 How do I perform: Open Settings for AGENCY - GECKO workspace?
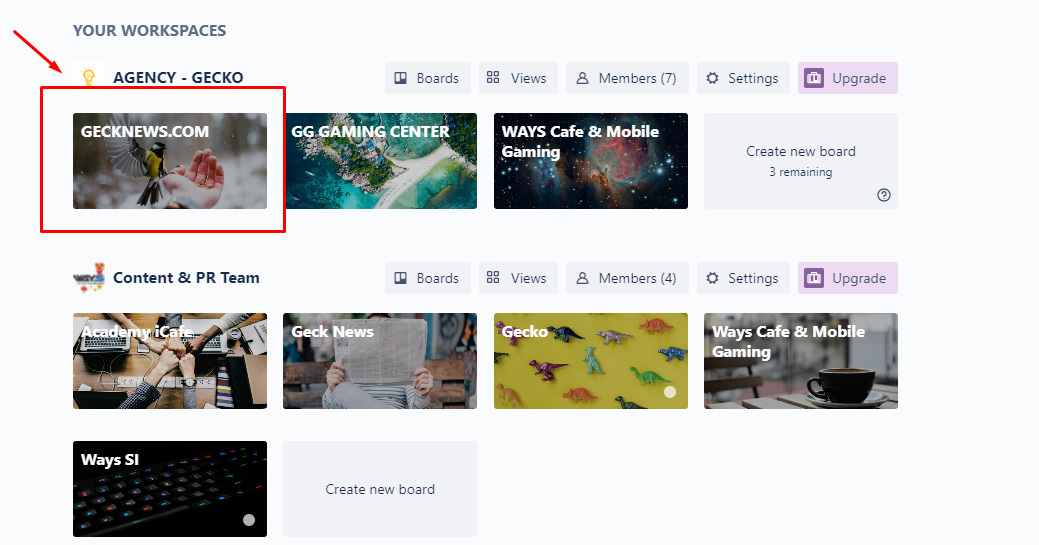tap(743, 78)
